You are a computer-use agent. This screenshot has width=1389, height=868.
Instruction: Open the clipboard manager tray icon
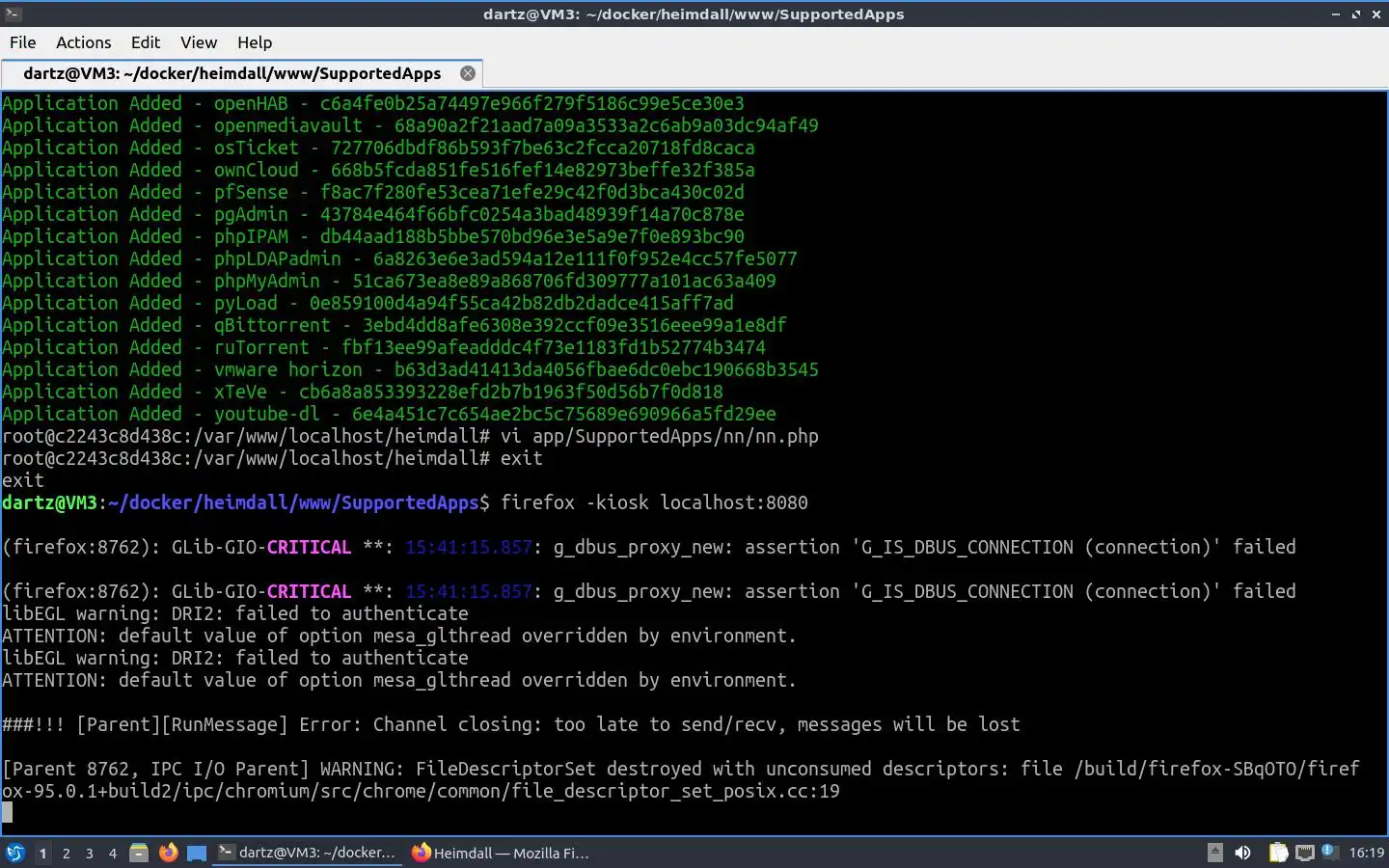point(1278,853)
